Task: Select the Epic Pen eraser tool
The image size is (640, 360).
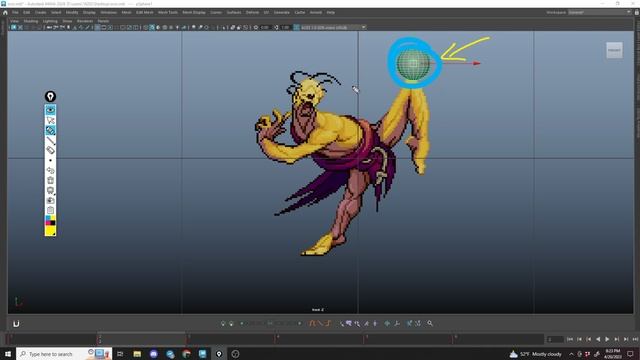Action: [x=50, y=150]
